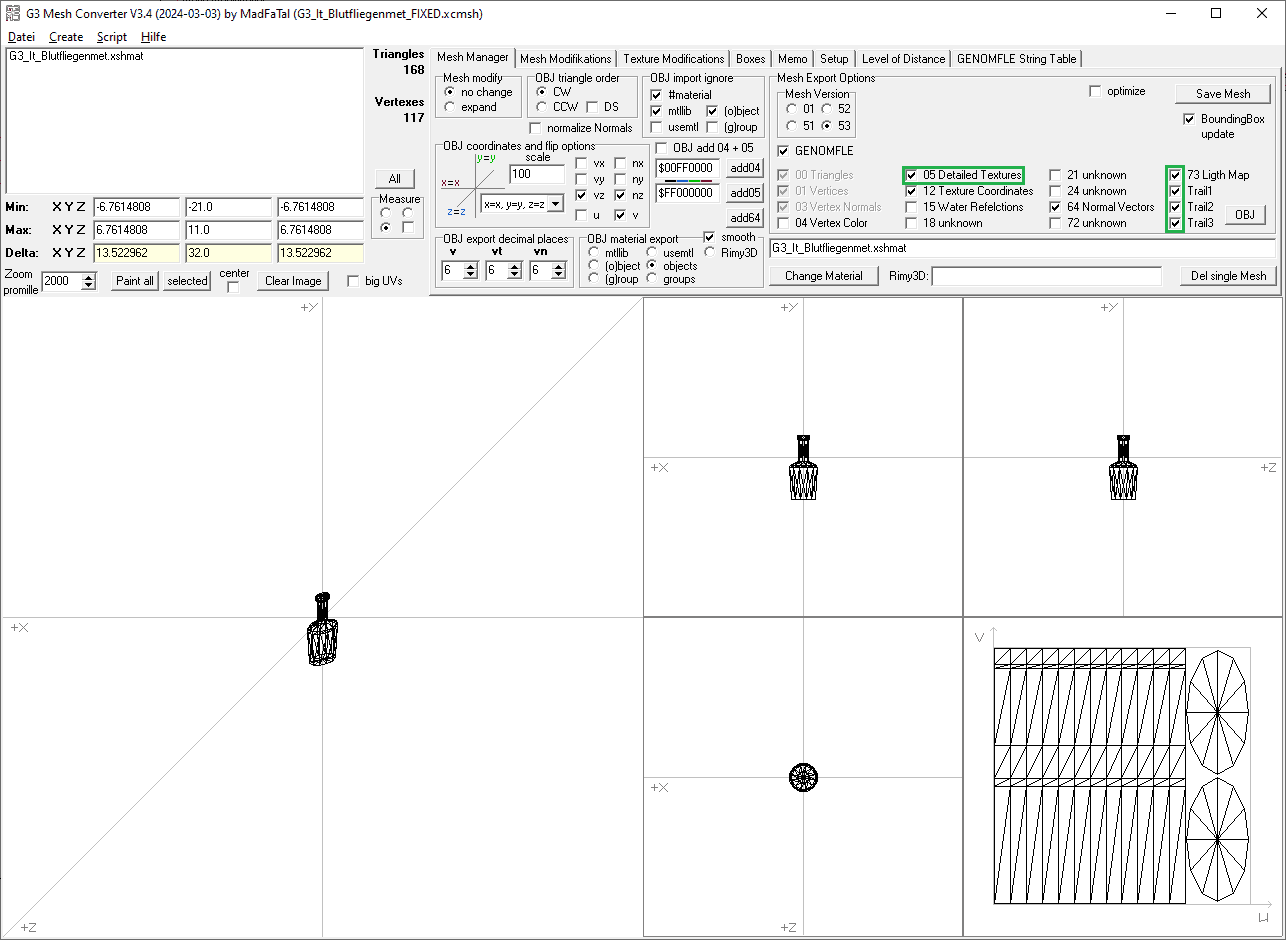Open the Script menu
The width and height of the screenshot is (1286, 940).
111,37
